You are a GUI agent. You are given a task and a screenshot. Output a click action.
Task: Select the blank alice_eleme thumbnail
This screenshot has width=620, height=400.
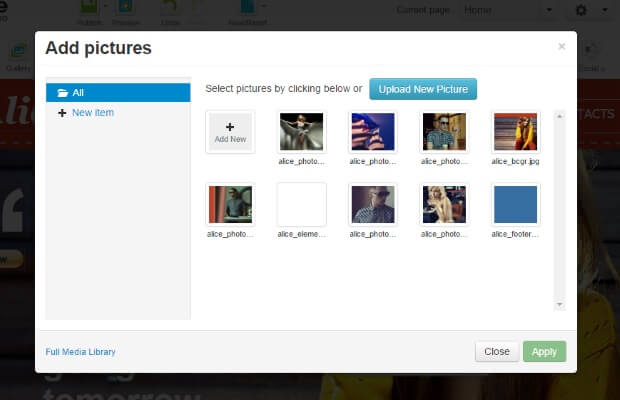click(301, 204)
